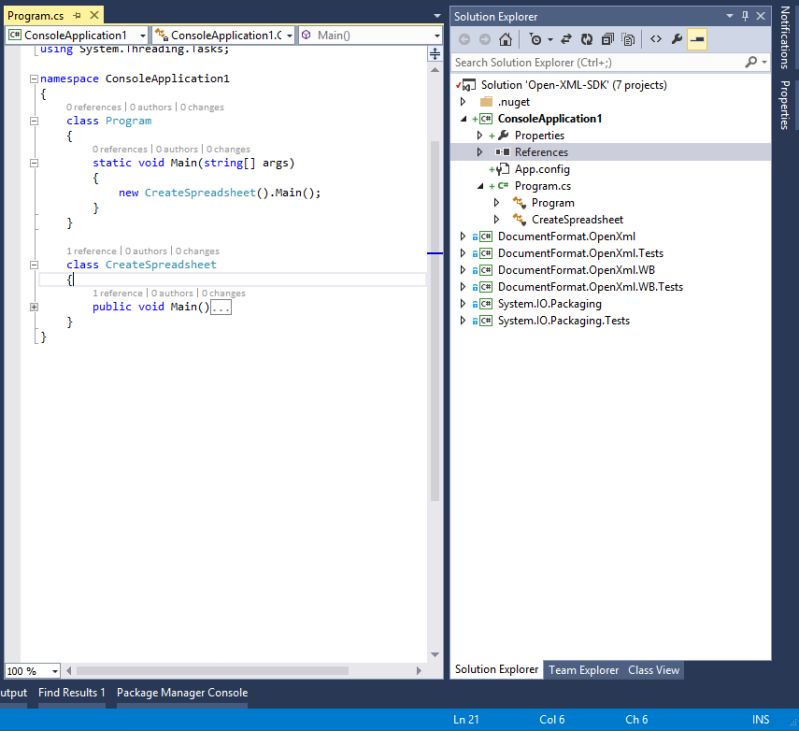Image resolution: width=799 pixels, height=731 pixels.
Task: Click the wrench icon beside Properties node
Action: (503, 136)
